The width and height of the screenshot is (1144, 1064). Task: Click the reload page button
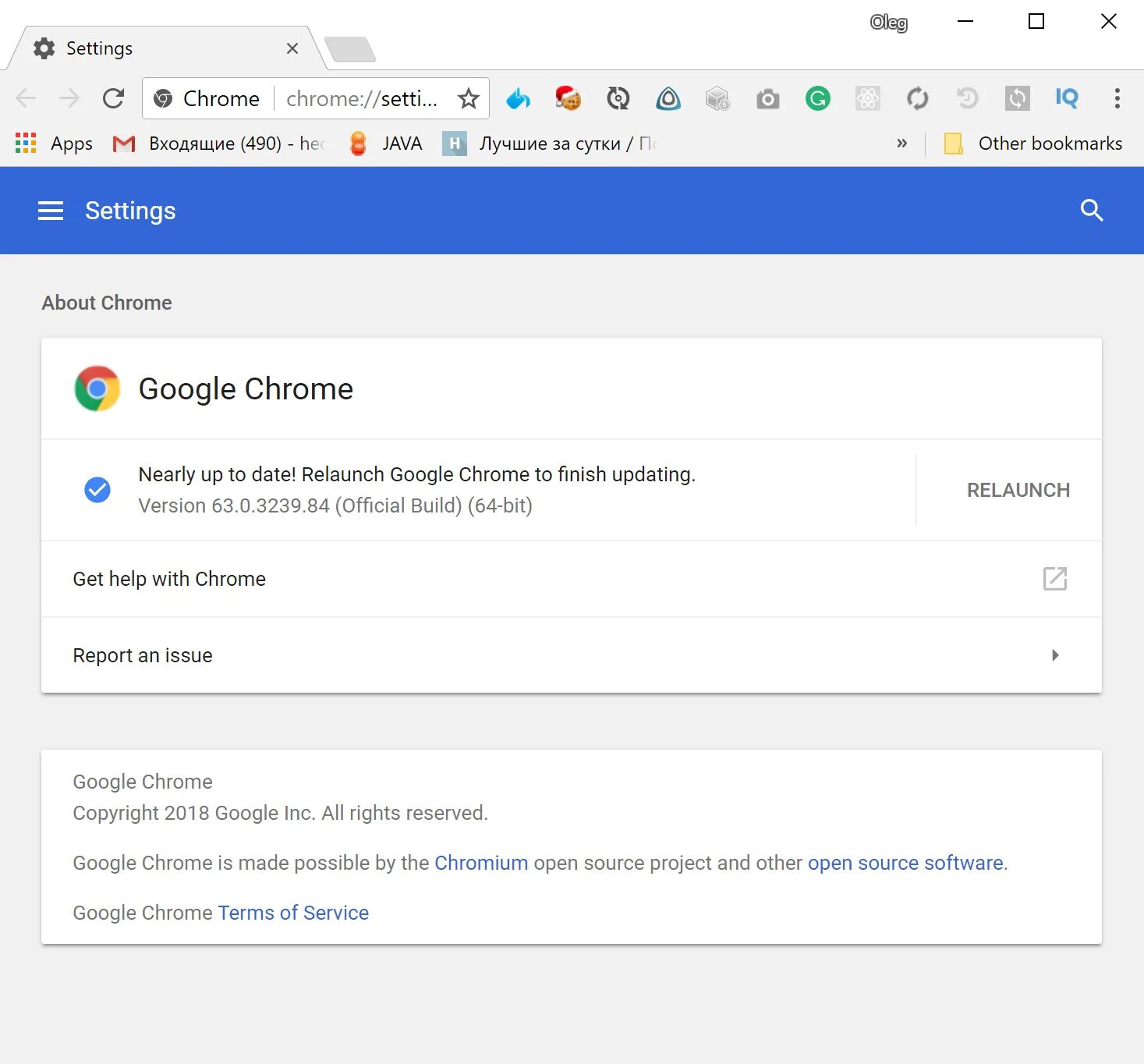pyautogui.click(x=114, y=98)
